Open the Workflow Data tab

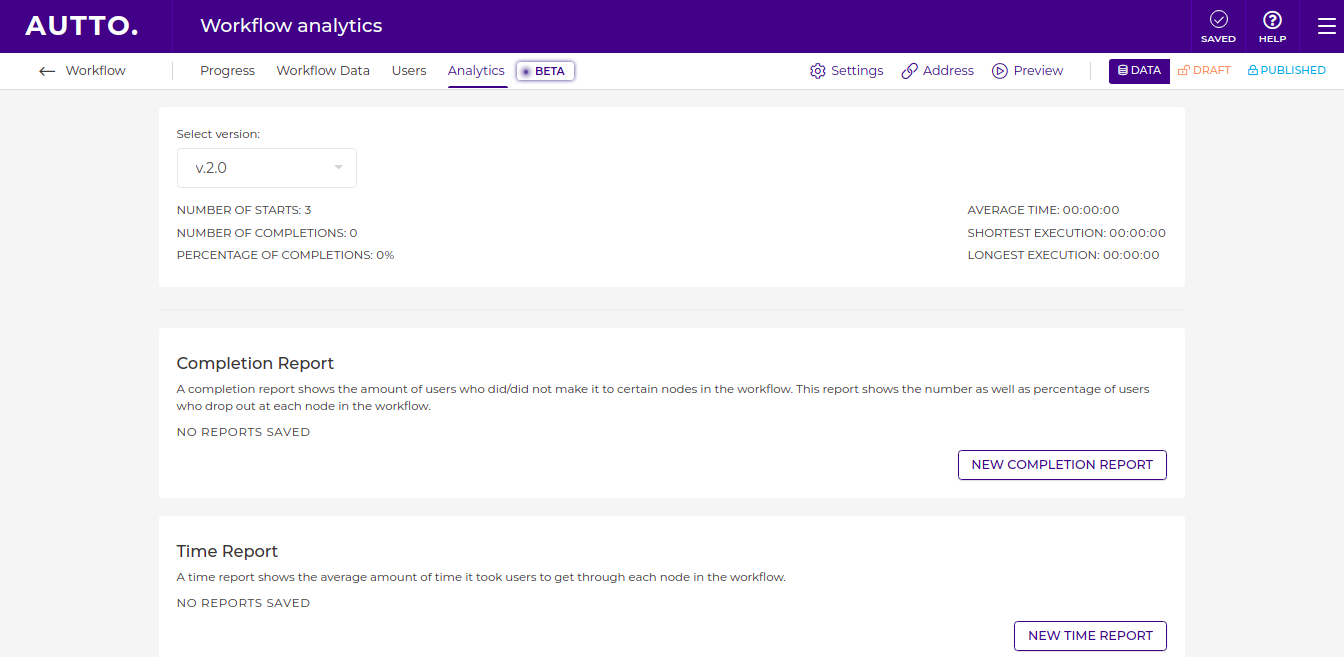(323, 71)
